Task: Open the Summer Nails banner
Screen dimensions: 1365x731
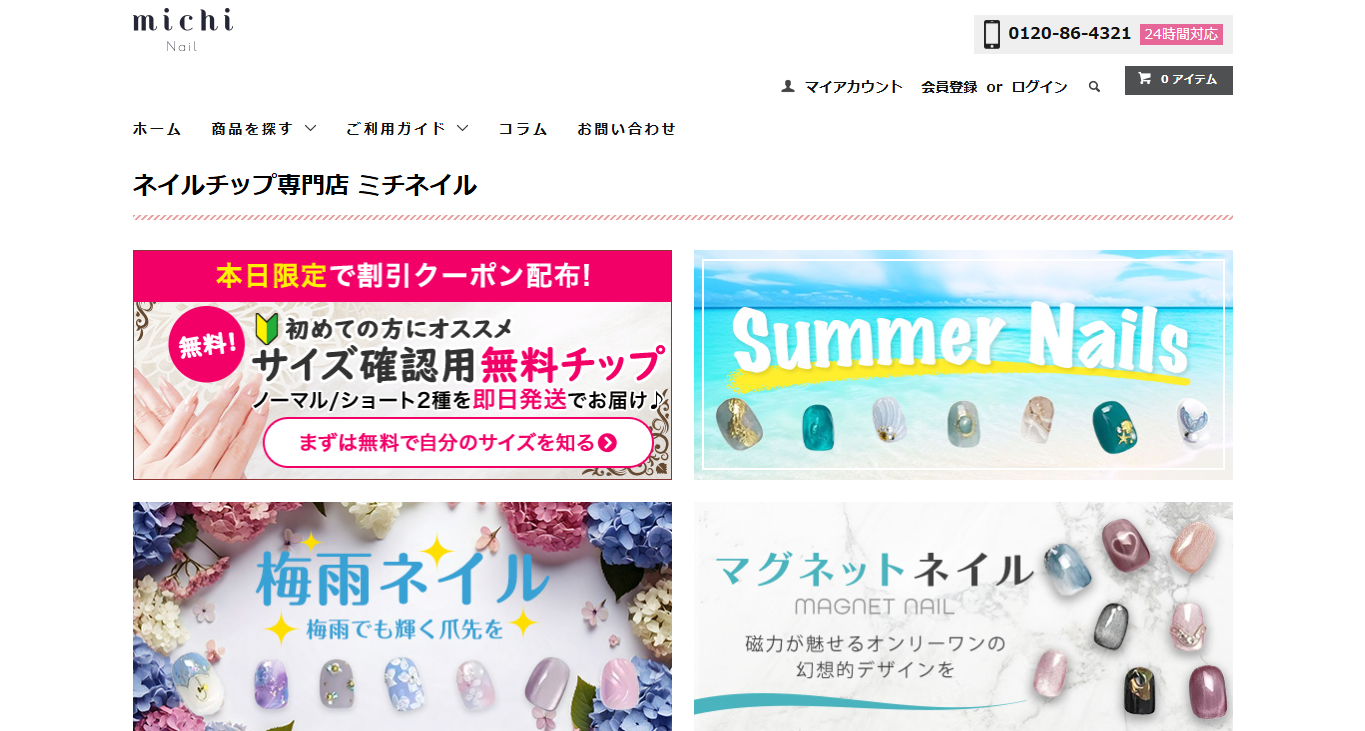Action: [963, 365]
